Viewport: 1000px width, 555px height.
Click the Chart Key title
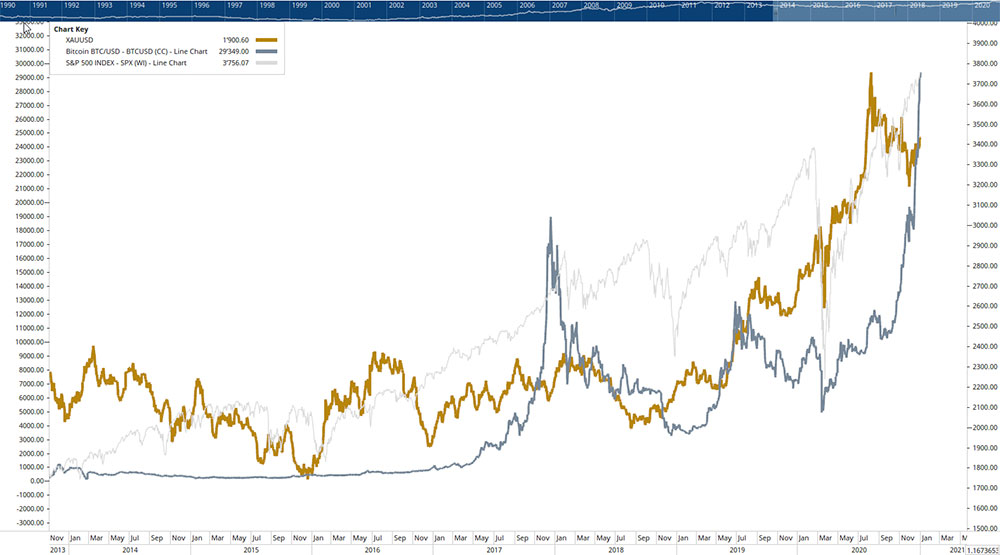point(70,28)
